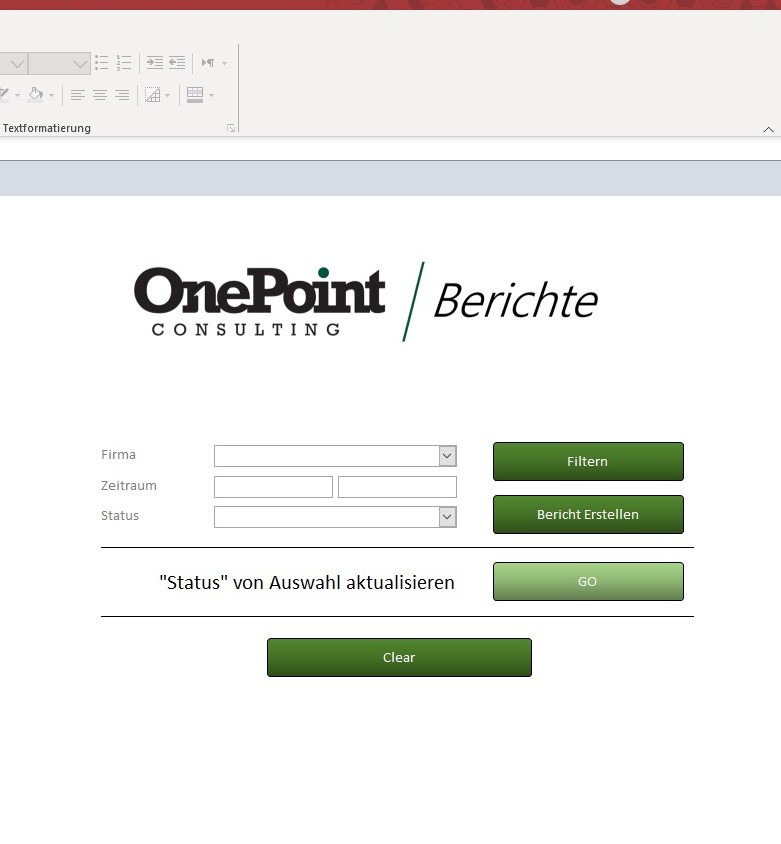Click alternate row color icon
781x844 pixels.
[195, 95]
